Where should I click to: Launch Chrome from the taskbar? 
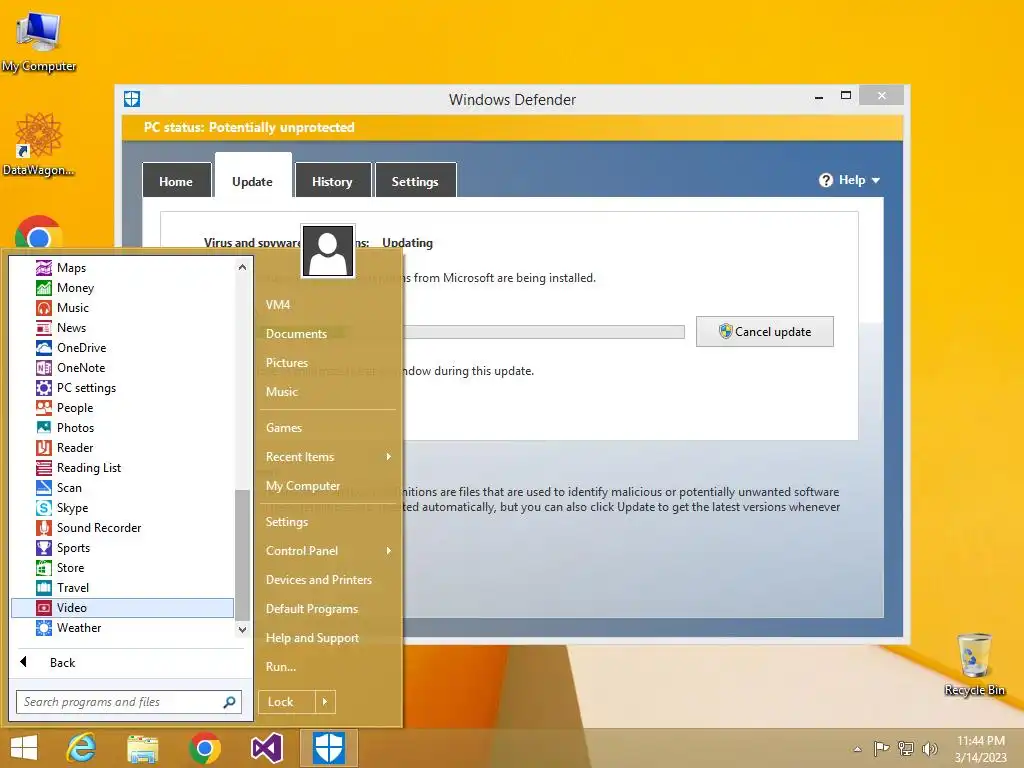pyautogui.click(x=204, y=748)
